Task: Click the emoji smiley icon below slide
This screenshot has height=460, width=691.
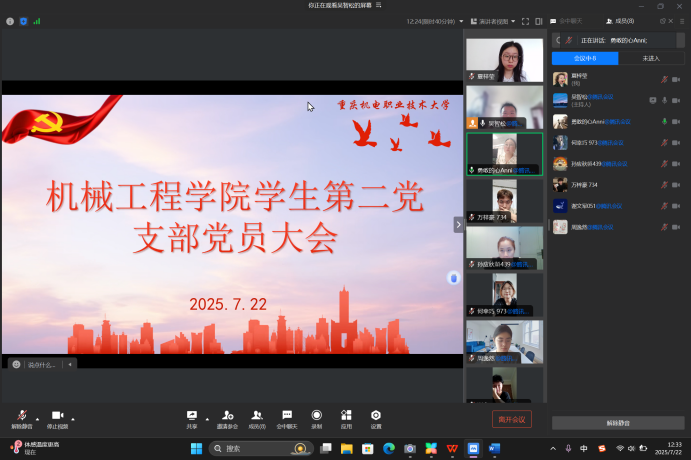Action: pyautogui.click(x=16, y=364)
